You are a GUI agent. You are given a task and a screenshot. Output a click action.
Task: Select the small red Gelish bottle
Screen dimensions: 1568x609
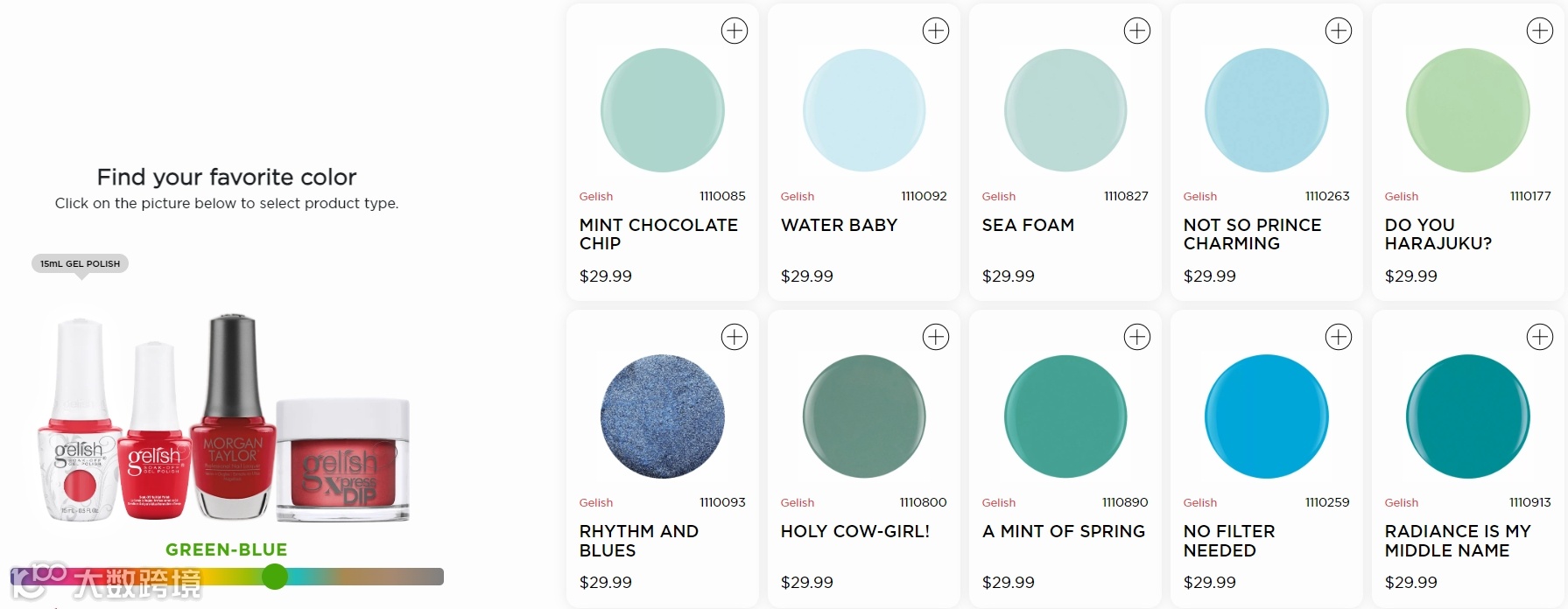coord(154,430)
